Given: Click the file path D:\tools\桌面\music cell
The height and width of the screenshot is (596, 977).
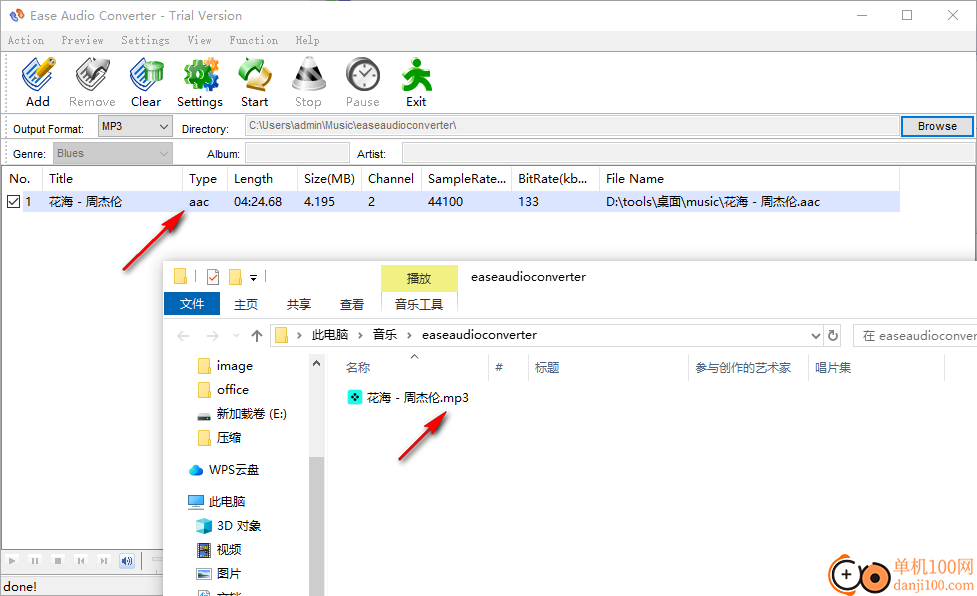Looking at the screenshot, I should point(713,202).
